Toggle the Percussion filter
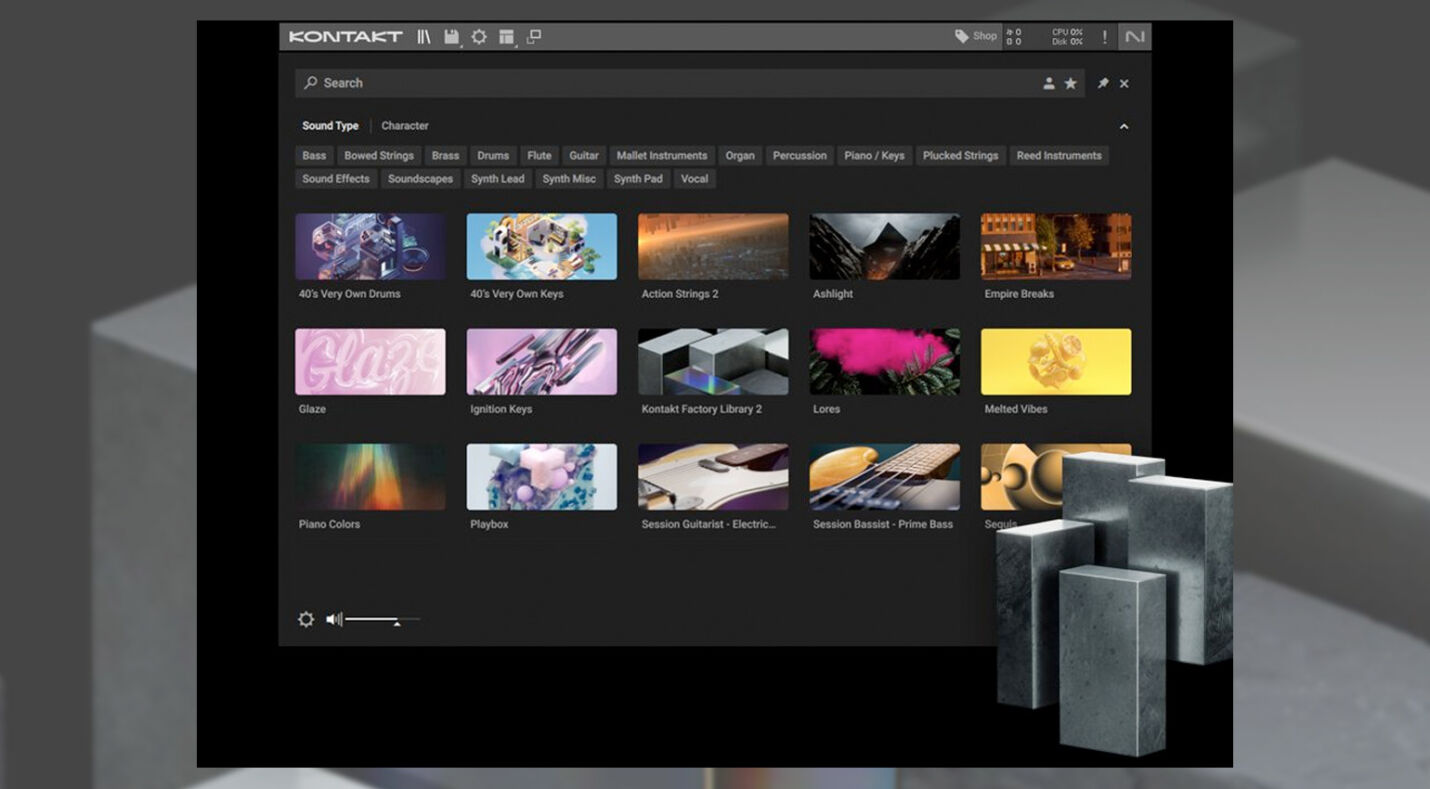1430x789 pixels. pyautogui.click(x=799, y=155)
